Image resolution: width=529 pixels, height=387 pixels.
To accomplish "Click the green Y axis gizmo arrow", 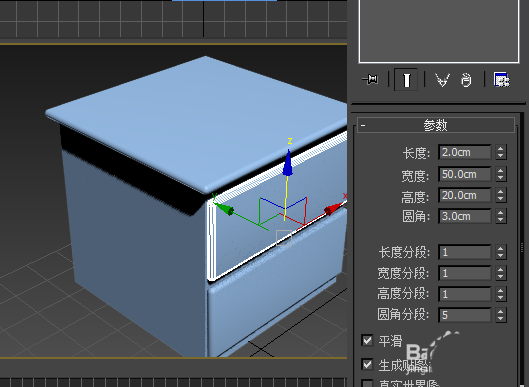I will pos(223,208).
